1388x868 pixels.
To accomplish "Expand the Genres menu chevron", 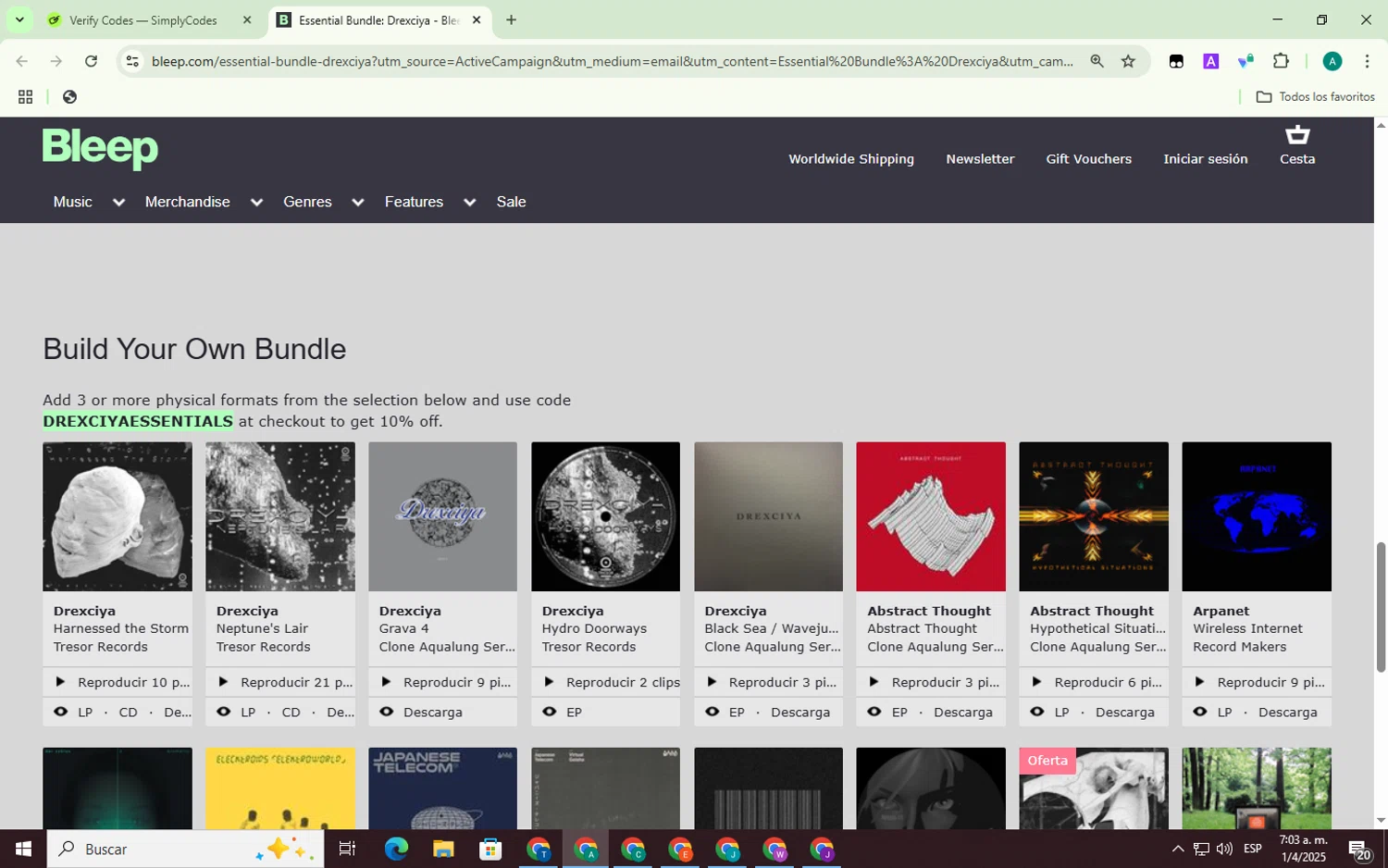I will click(358, 203).
